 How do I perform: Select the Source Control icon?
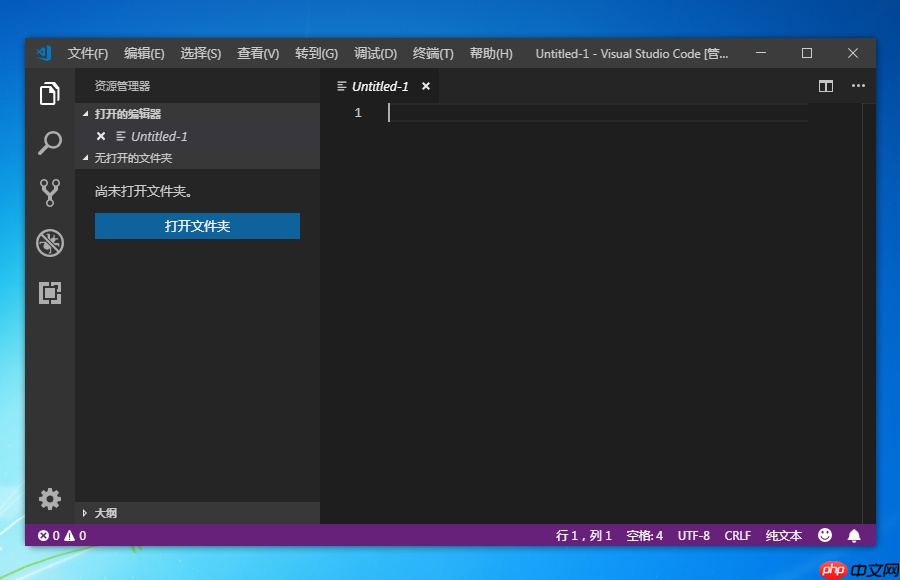click(50, 192)
